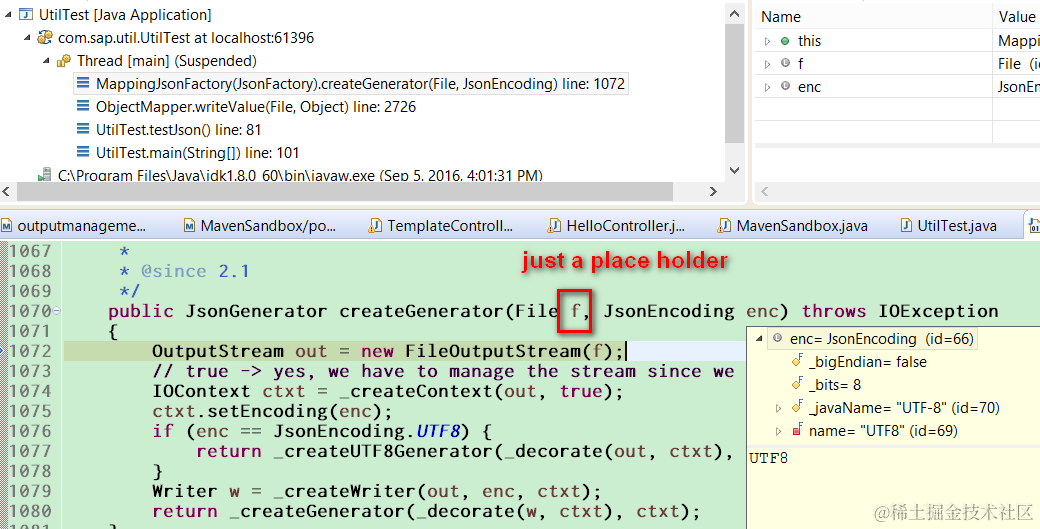1040x529 pixels.
Task: Collapse the UtilTest Java Application node
Action: coord(8,15)
